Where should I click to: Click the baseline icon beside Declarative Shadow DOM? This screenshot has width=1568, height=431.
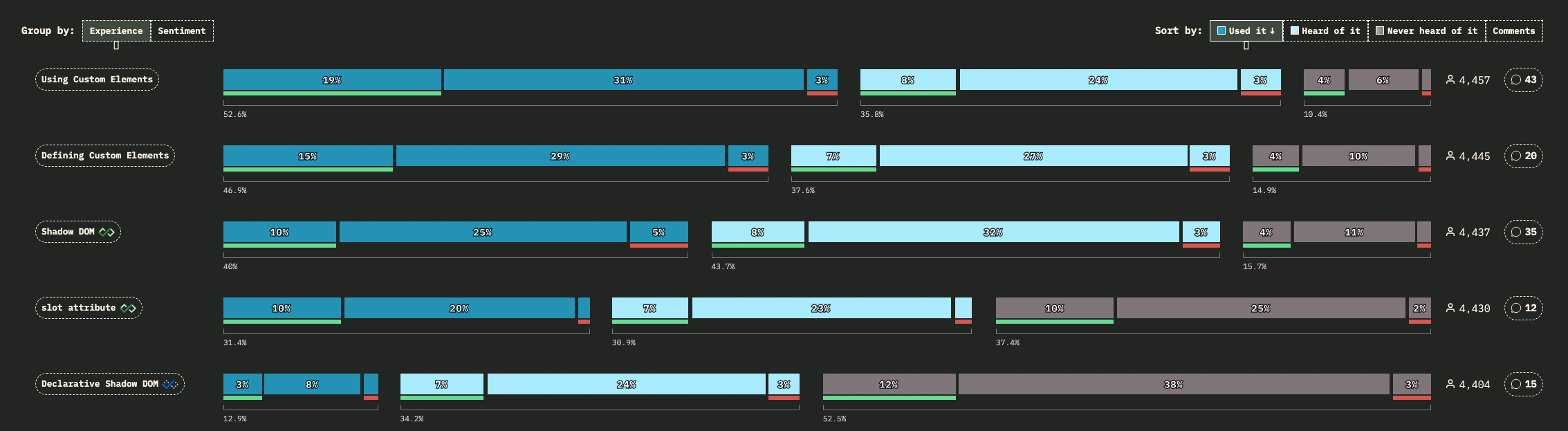click(170, 384)
